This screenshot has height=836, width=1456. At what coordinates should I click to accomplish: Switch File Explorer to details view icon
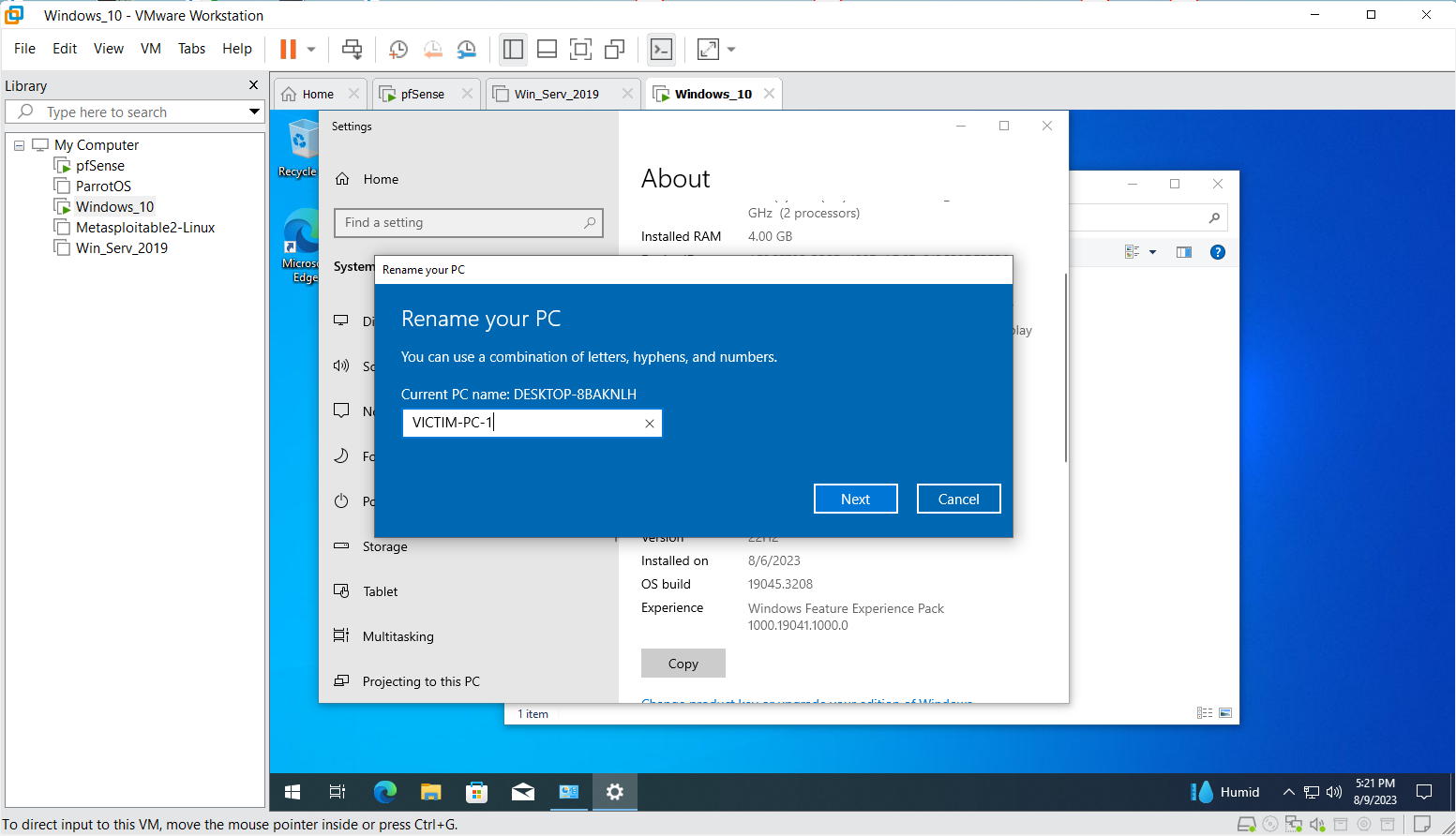(x=1205, y=713)
